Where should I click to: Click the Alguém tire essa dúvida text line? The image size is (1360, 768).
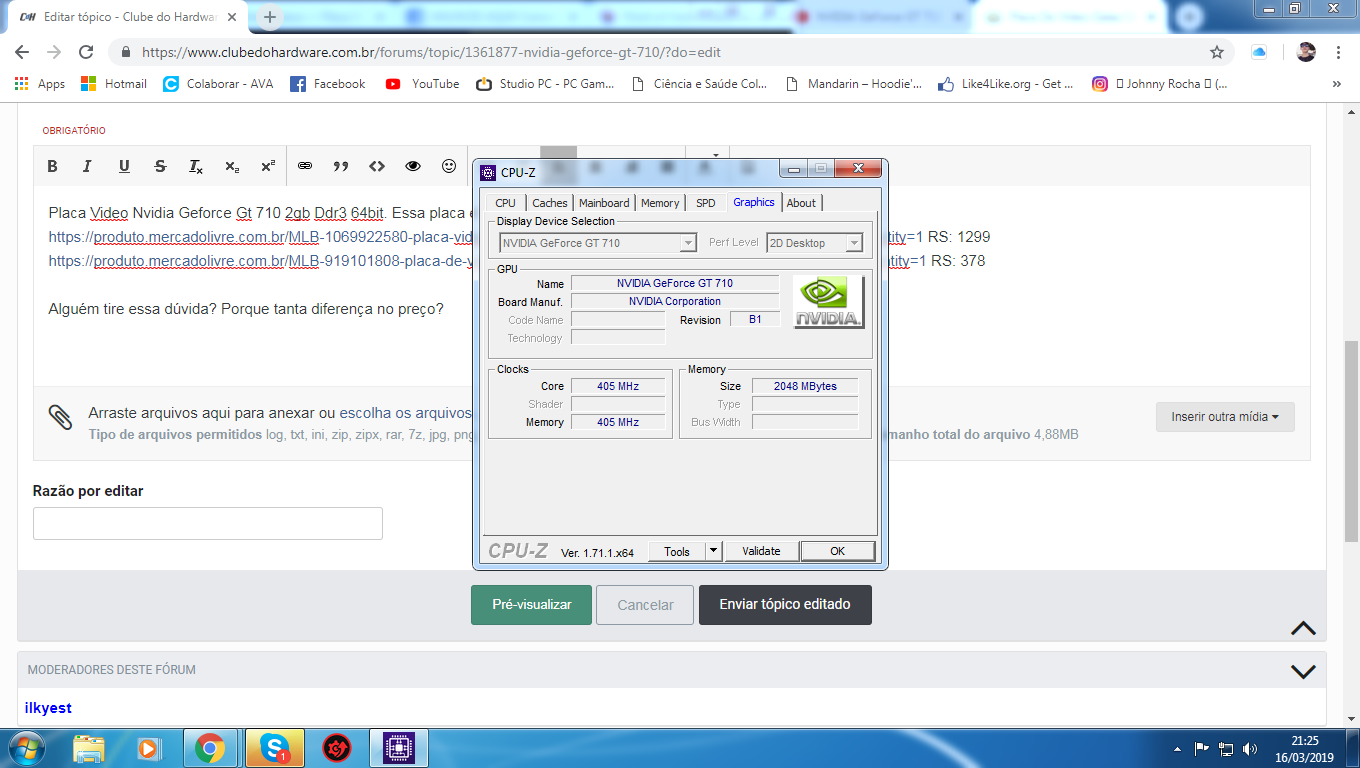(246, 309)
